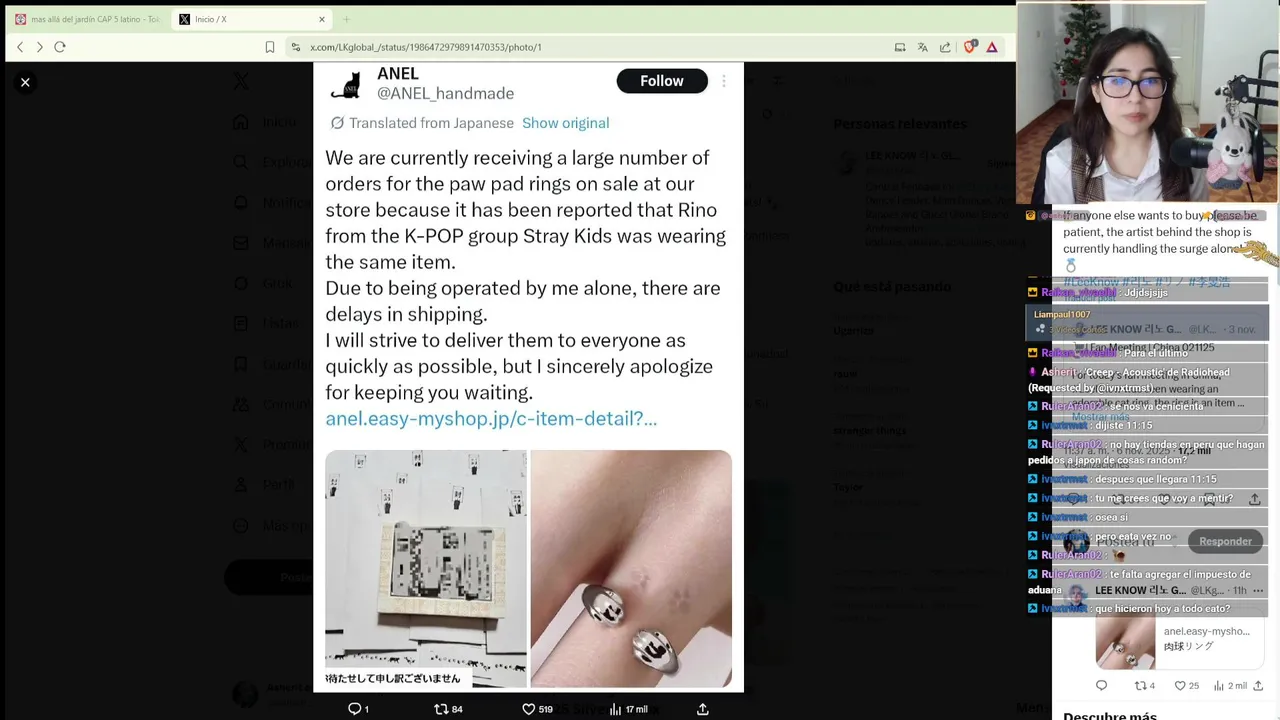Image resolution: width=1280 pixels, height=720 pixels.
Task: Open the translate page icon in the address bar
Action: pyautogui.click(x=923, y=47)
